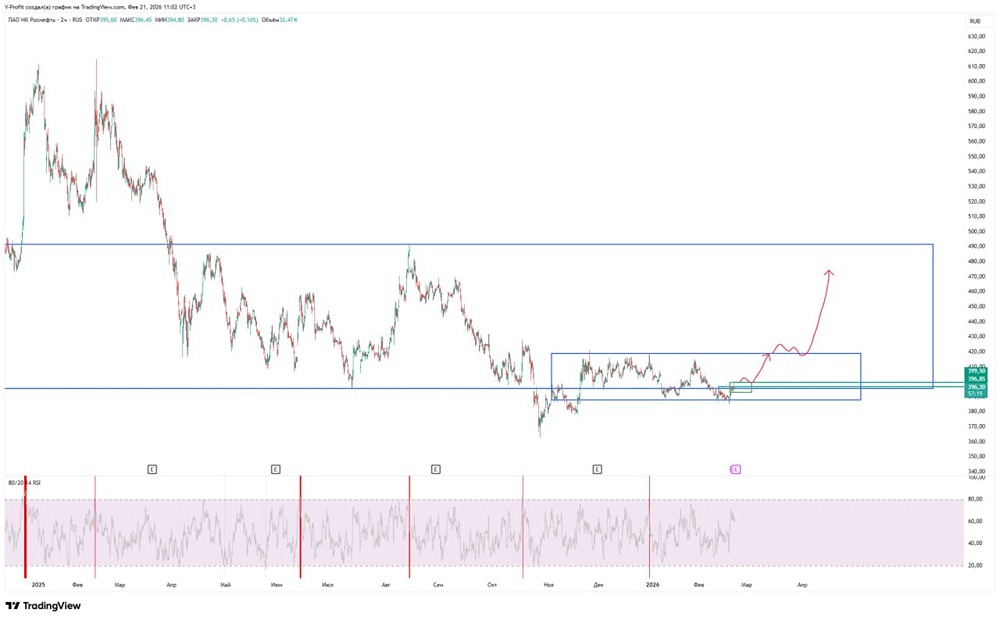This screenshot has height=620, width=1000.
Task: Click the Авг label on time axis
Action: point(385,584)
